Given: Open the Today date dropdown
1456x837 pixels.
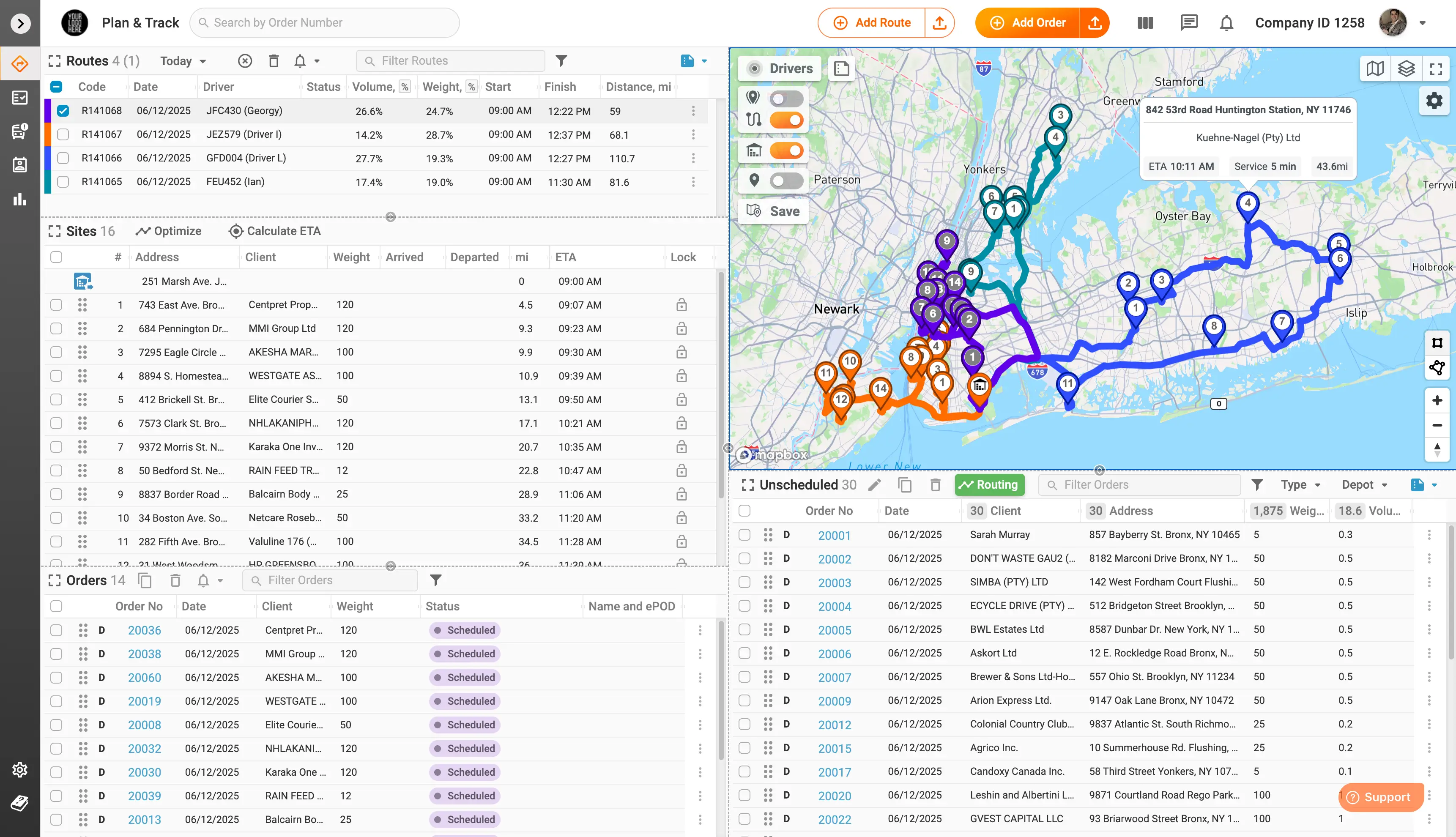Looking at the screenshot, I should point(183,61).
